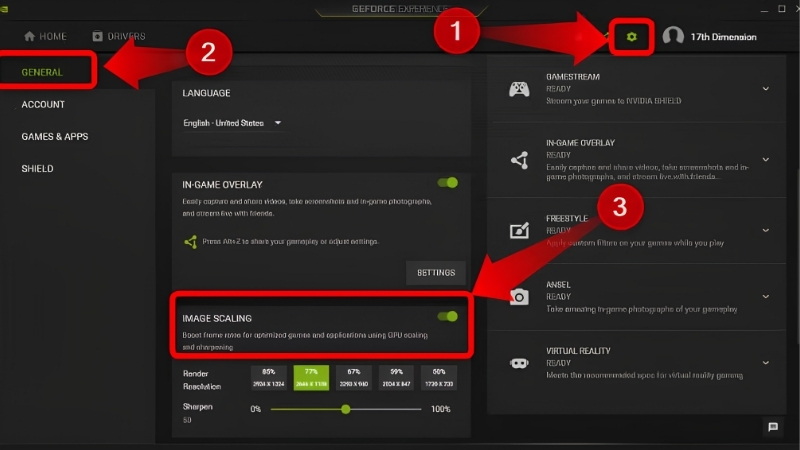
Task: Click the Freestyle edit icon
Action: 519,231
